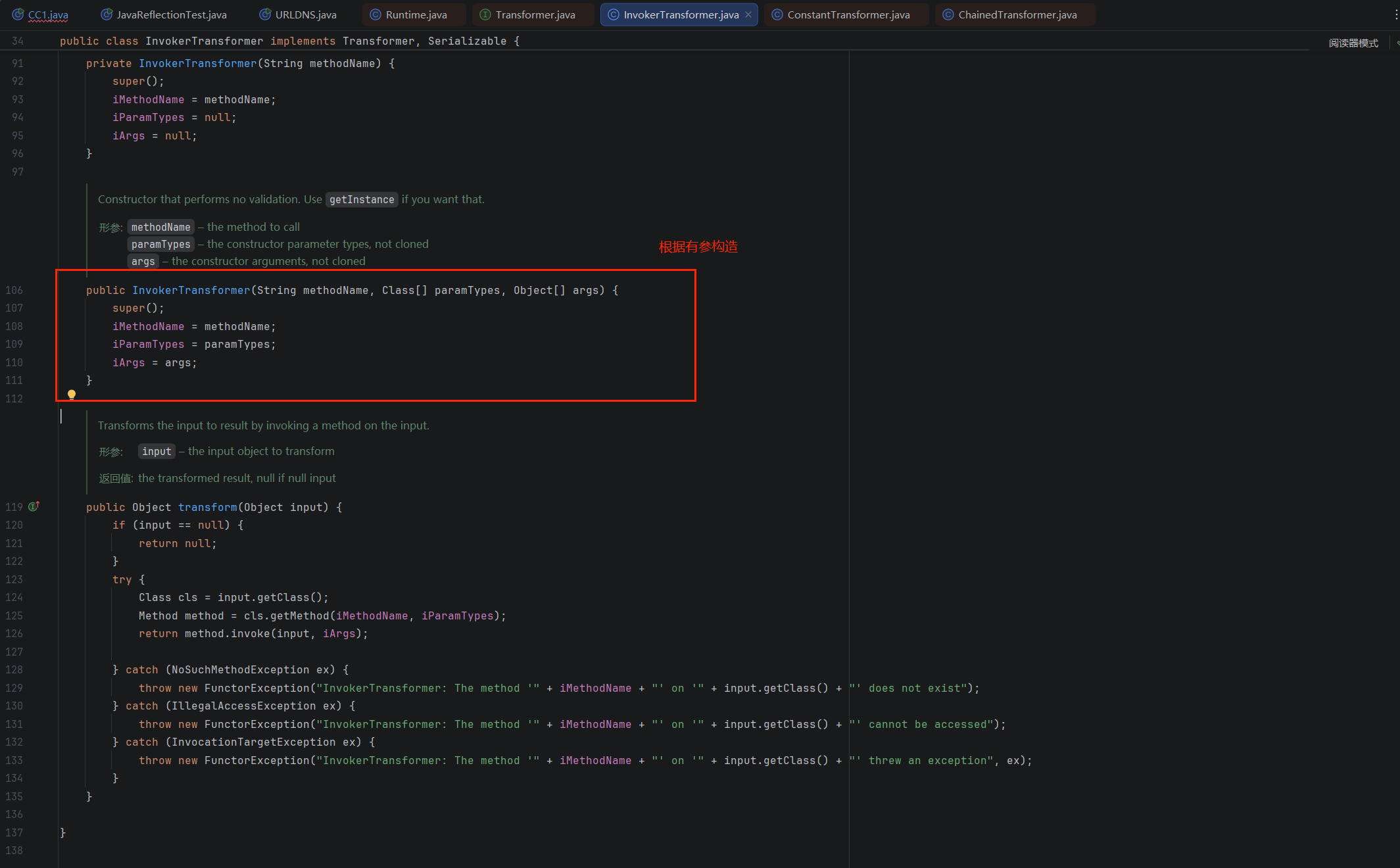Click the class icon on Runtime.java tab
The width and height of the screenshot is (1400, 868).
(375, 14)
